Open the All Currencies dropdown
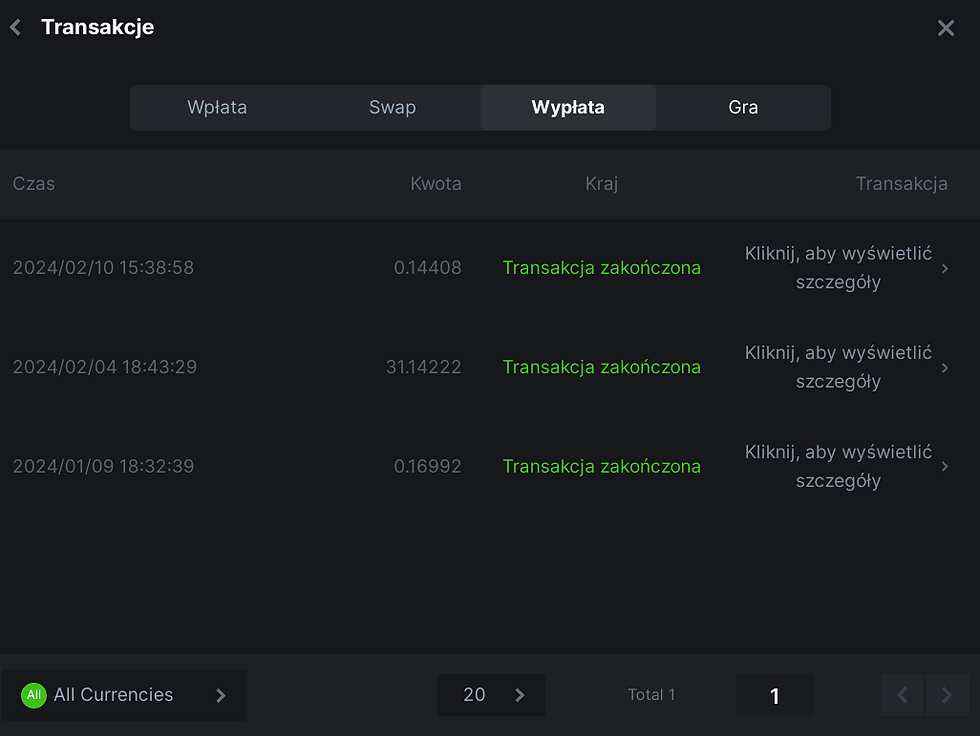The image size is (980, 736). (124, 695)
